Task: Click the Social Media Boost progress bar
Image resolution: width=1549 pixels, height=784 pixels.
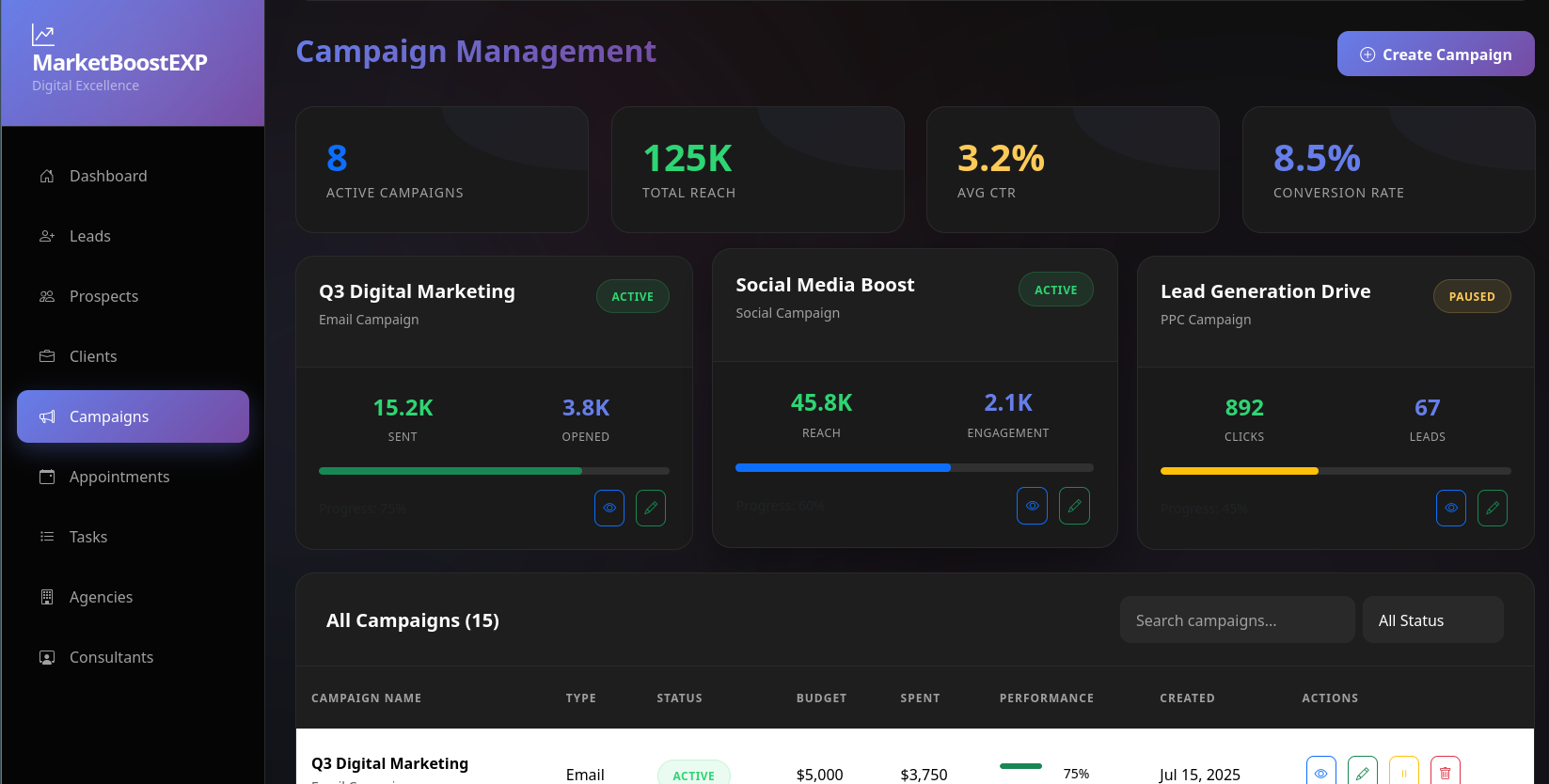Action: coord(914,467)
